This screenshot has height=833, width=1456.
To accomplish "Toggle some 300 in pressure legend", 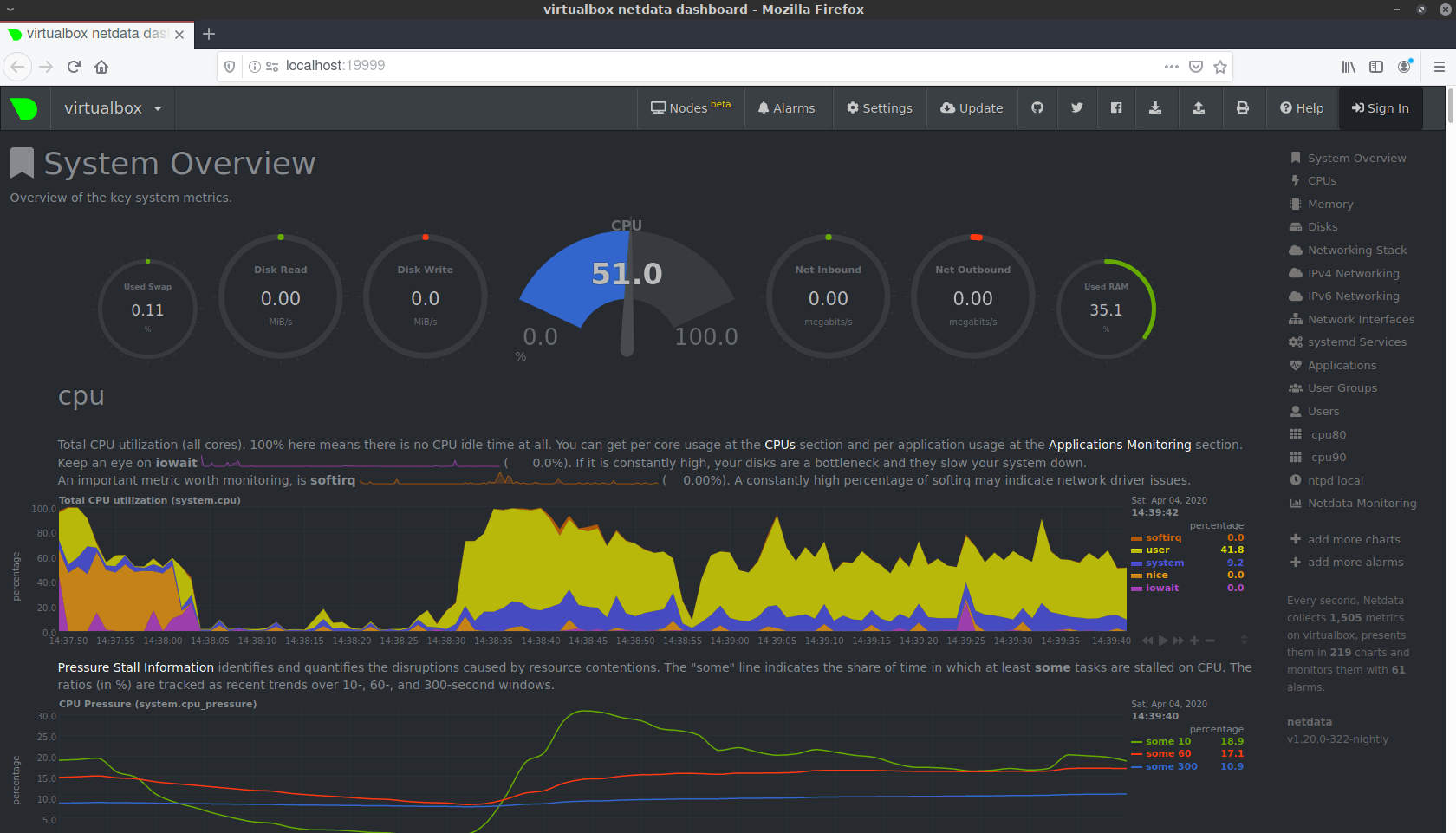I will pos(1172,767).
